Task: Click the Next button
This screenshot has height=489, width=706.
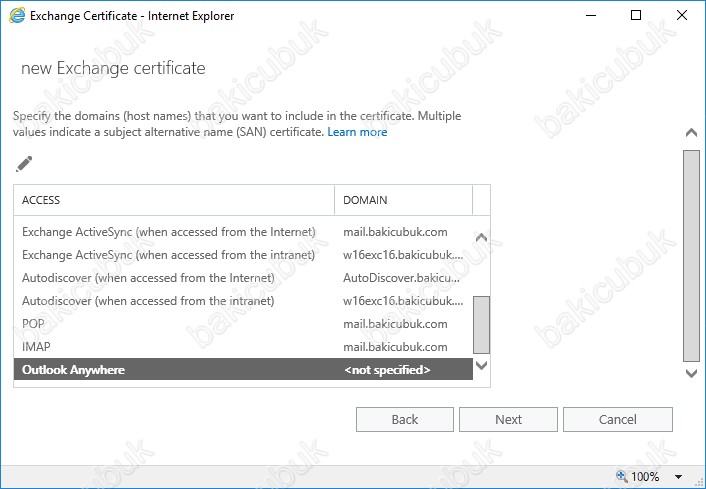Action: click(x=508, y=420)
